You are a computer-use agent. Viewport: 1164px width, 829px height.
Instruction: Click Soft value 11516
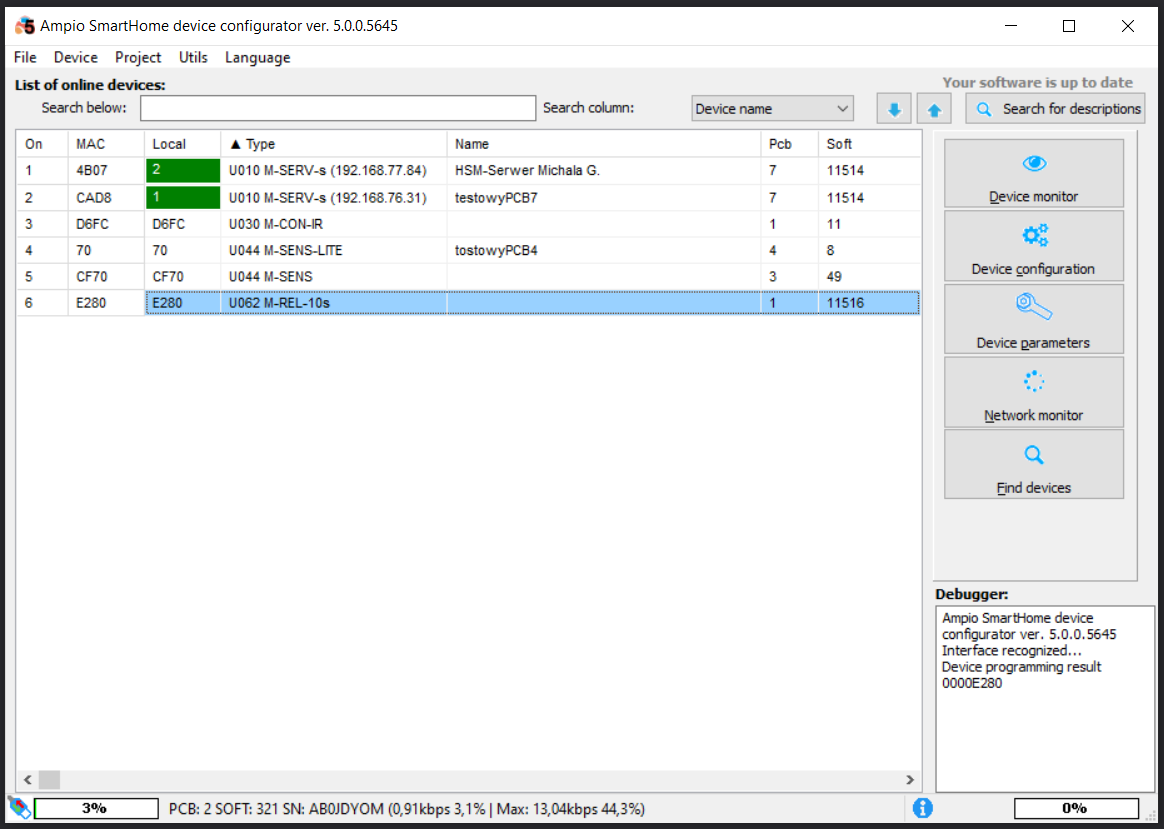tap(846, 303)
